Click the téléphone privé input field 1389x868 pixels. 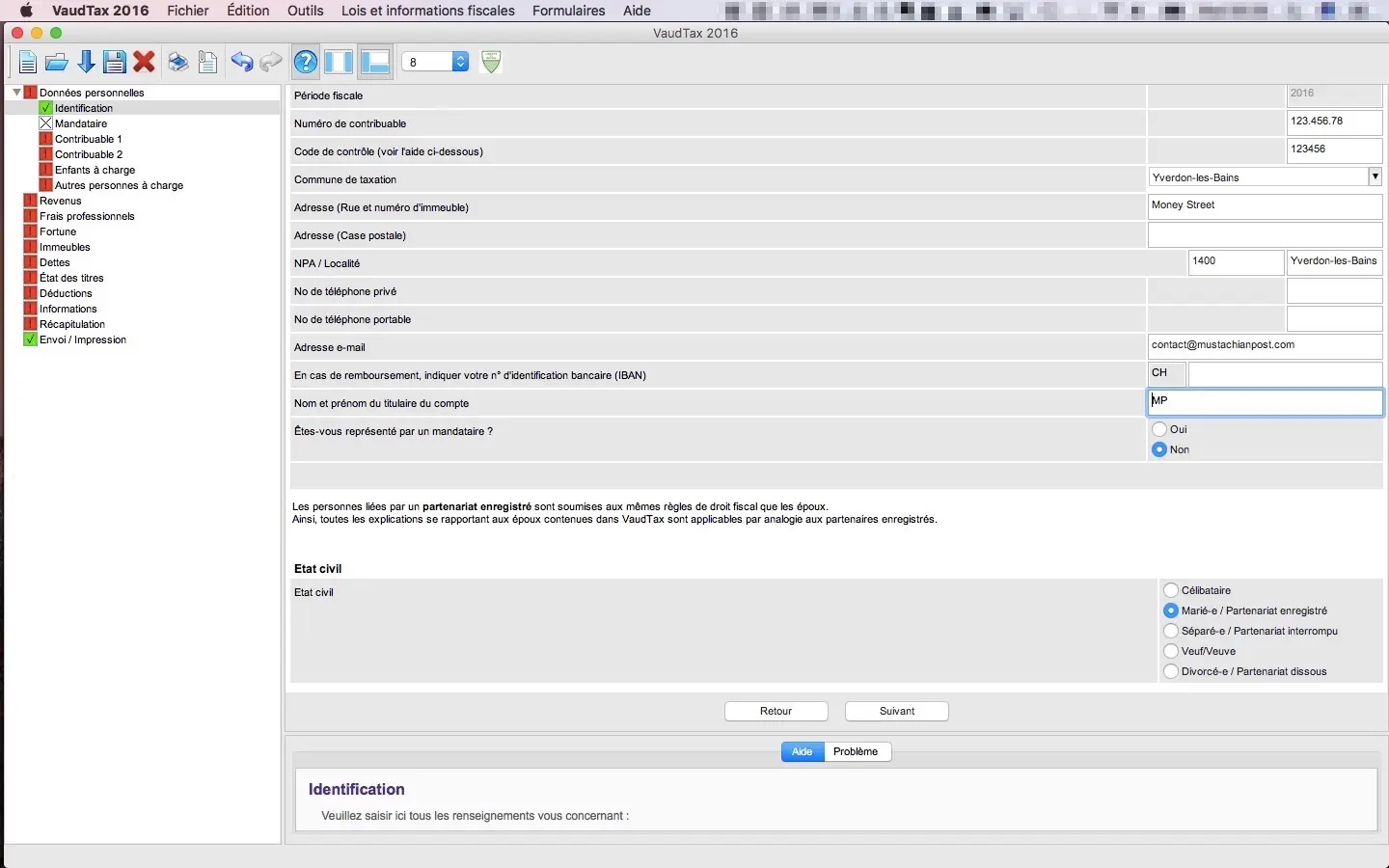pyautogui.click(x=1335, y=290)
